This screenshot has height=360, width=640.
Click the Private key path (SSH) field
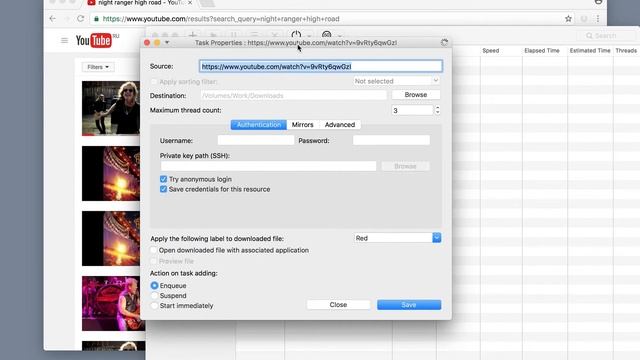(x=268, y=166)
